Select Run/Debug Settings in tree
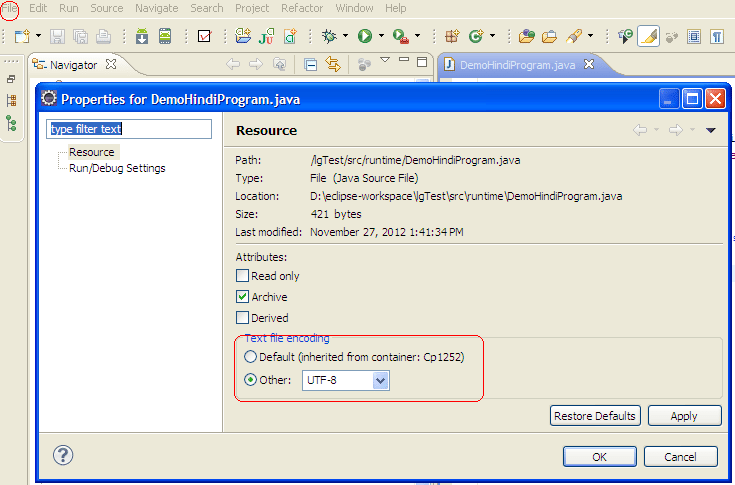This screenshot has height=485, width=735. 117,168
